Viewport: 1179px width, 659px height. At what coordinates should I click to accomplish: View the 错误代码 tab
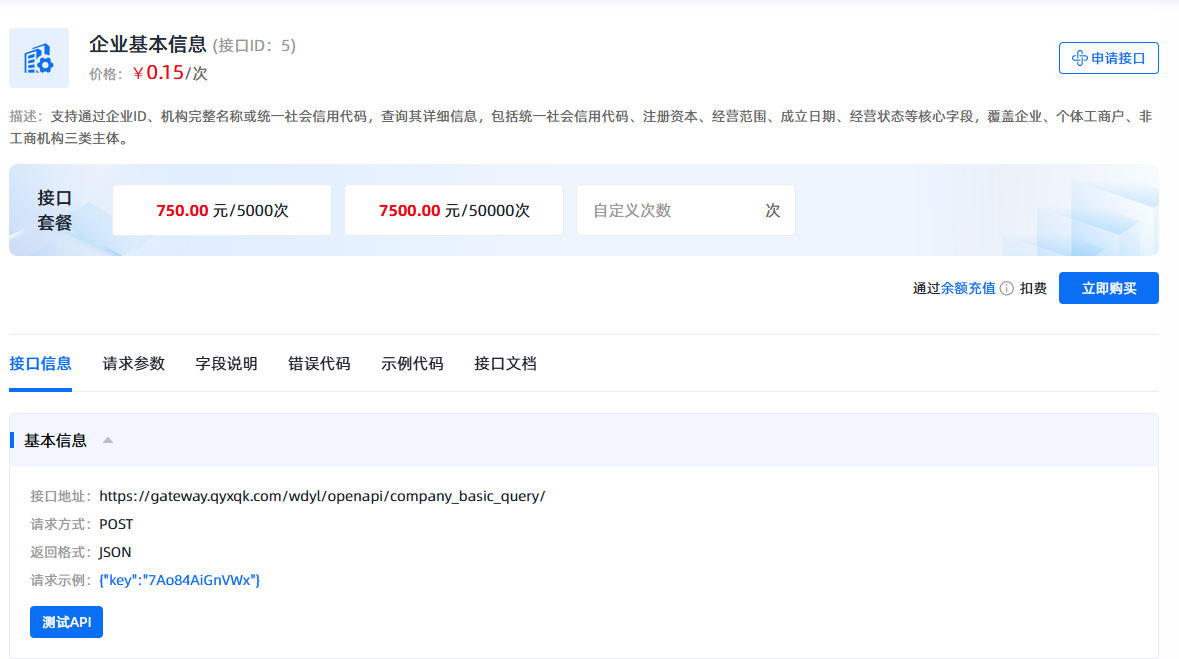pos(318,364)
